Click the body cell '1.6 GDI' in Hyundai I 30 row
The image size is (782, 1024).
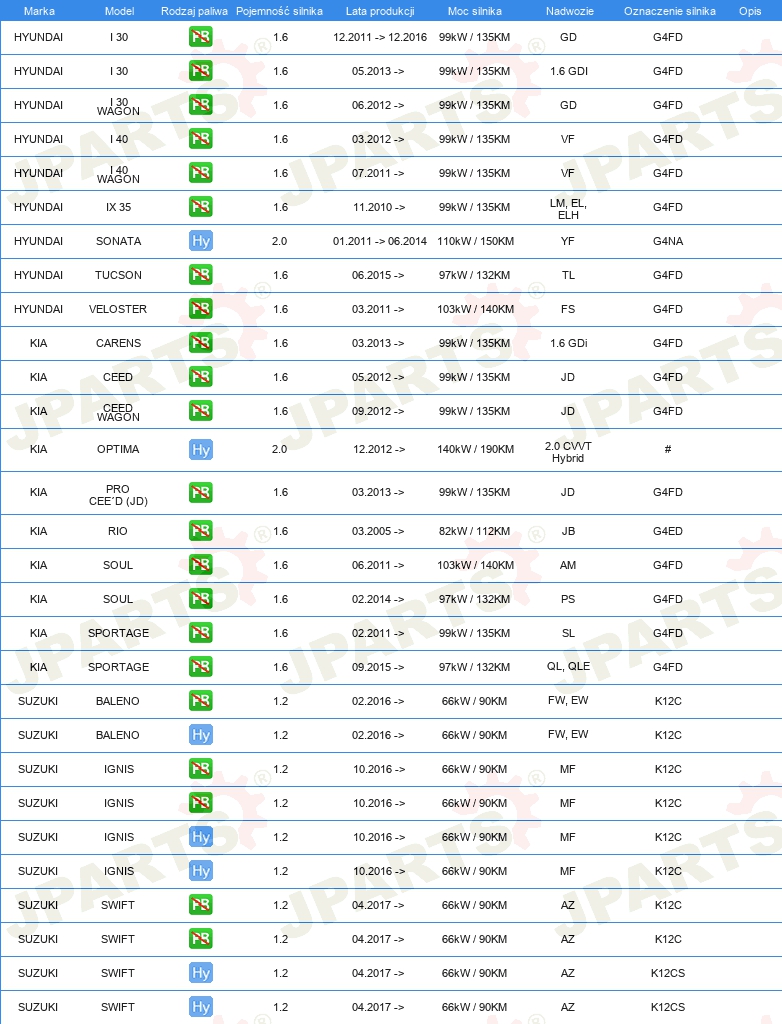pyautogui.click(x=569, y=71)
